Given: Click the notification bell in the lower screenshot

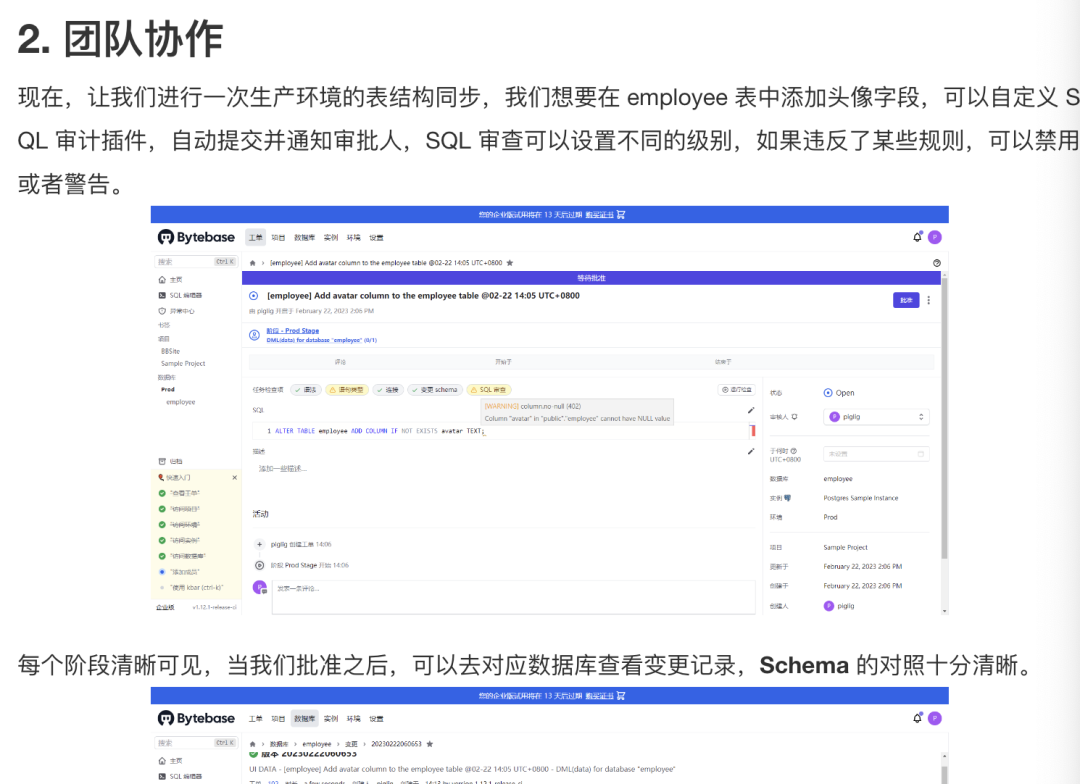Looking at the screenshot, I should click(x=917, y=718).
